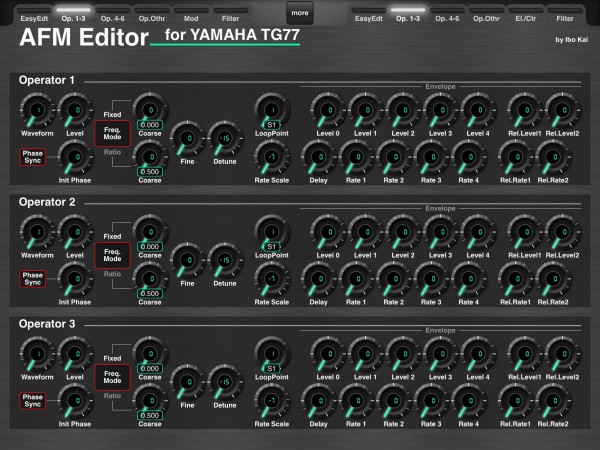Screen dimensions: 600x450
Task: Click Operator 1 LoopPoint knob
Action: pos(272,110)
